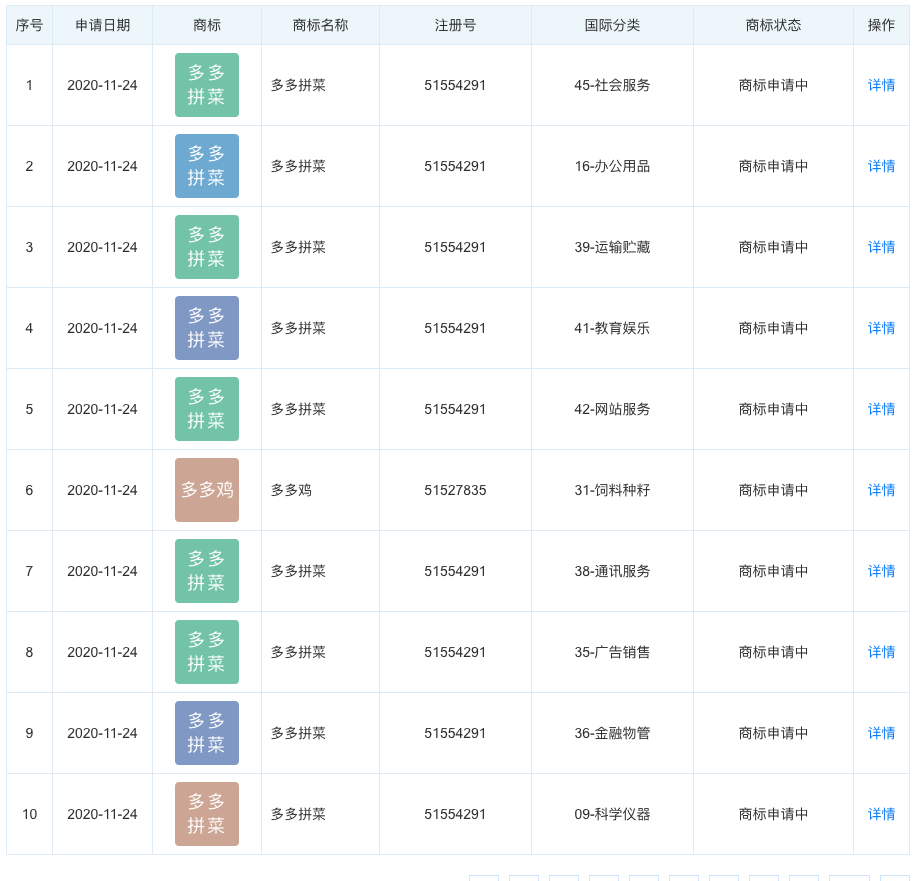Screen dimensions: 916x881
Task: Open 详情 for the 45-社会服务 trademark
Action: (x=881, y=85)
